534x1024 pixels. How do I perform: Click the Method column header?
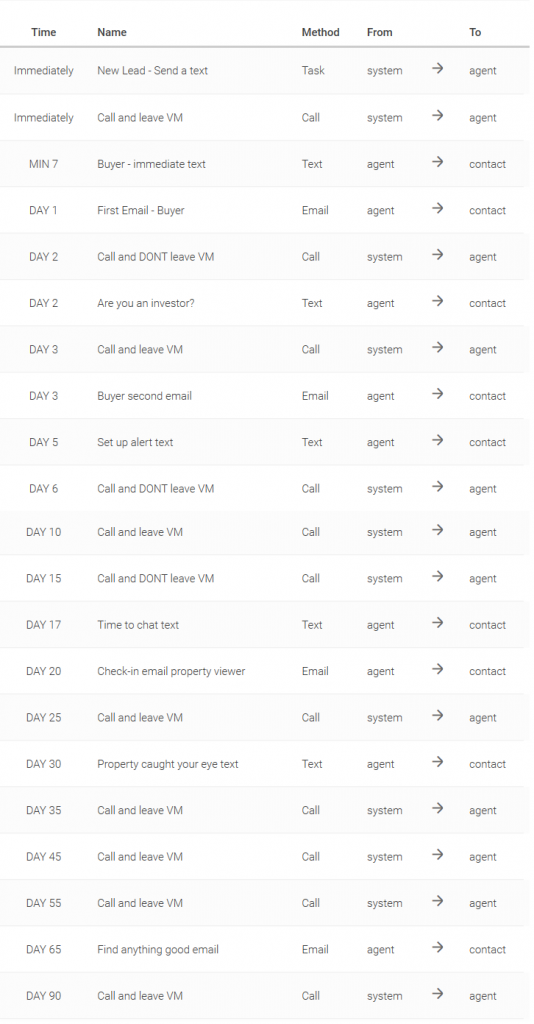coord(321,32)
